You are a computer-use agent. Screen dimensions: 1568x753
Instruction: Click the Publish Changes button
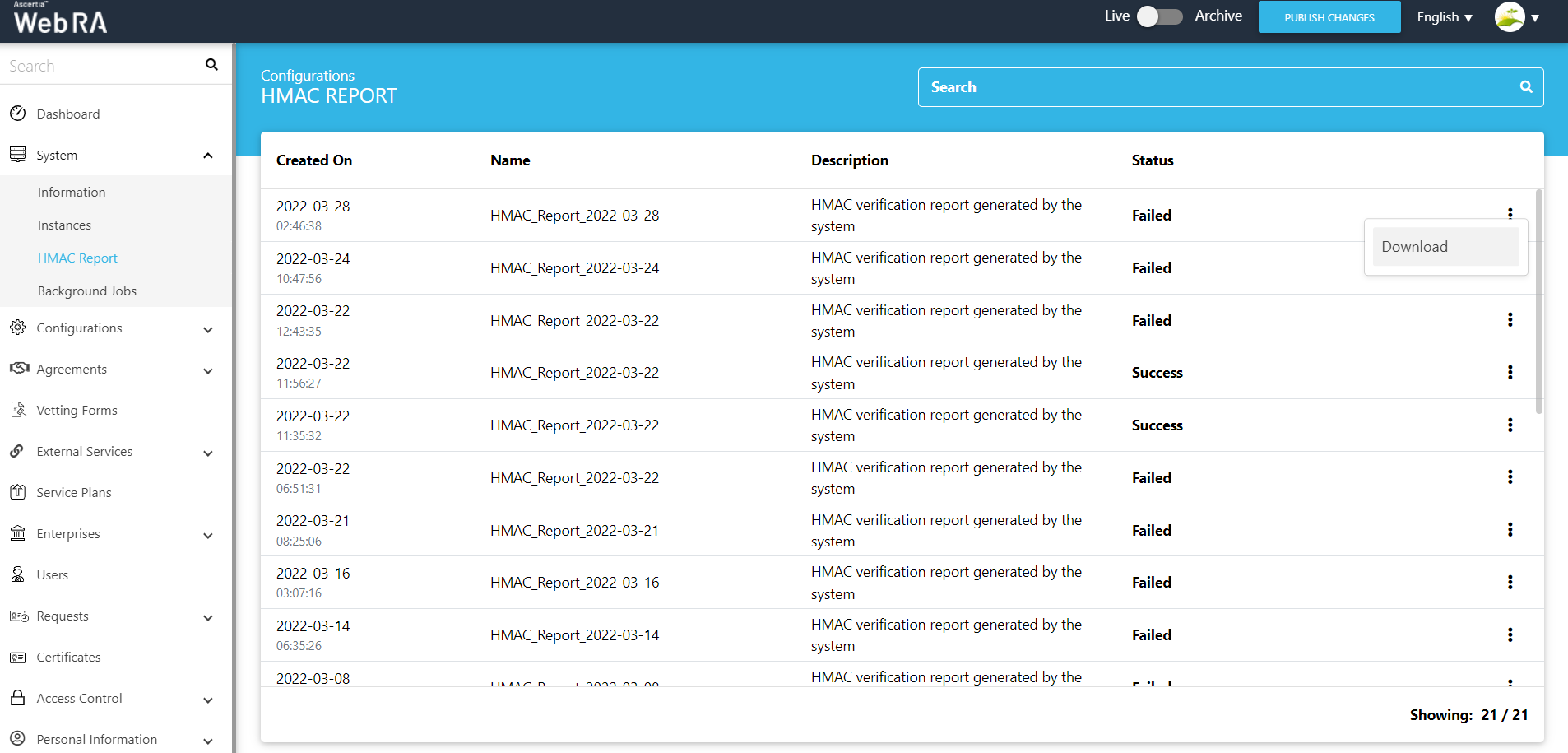(1329, 17)
